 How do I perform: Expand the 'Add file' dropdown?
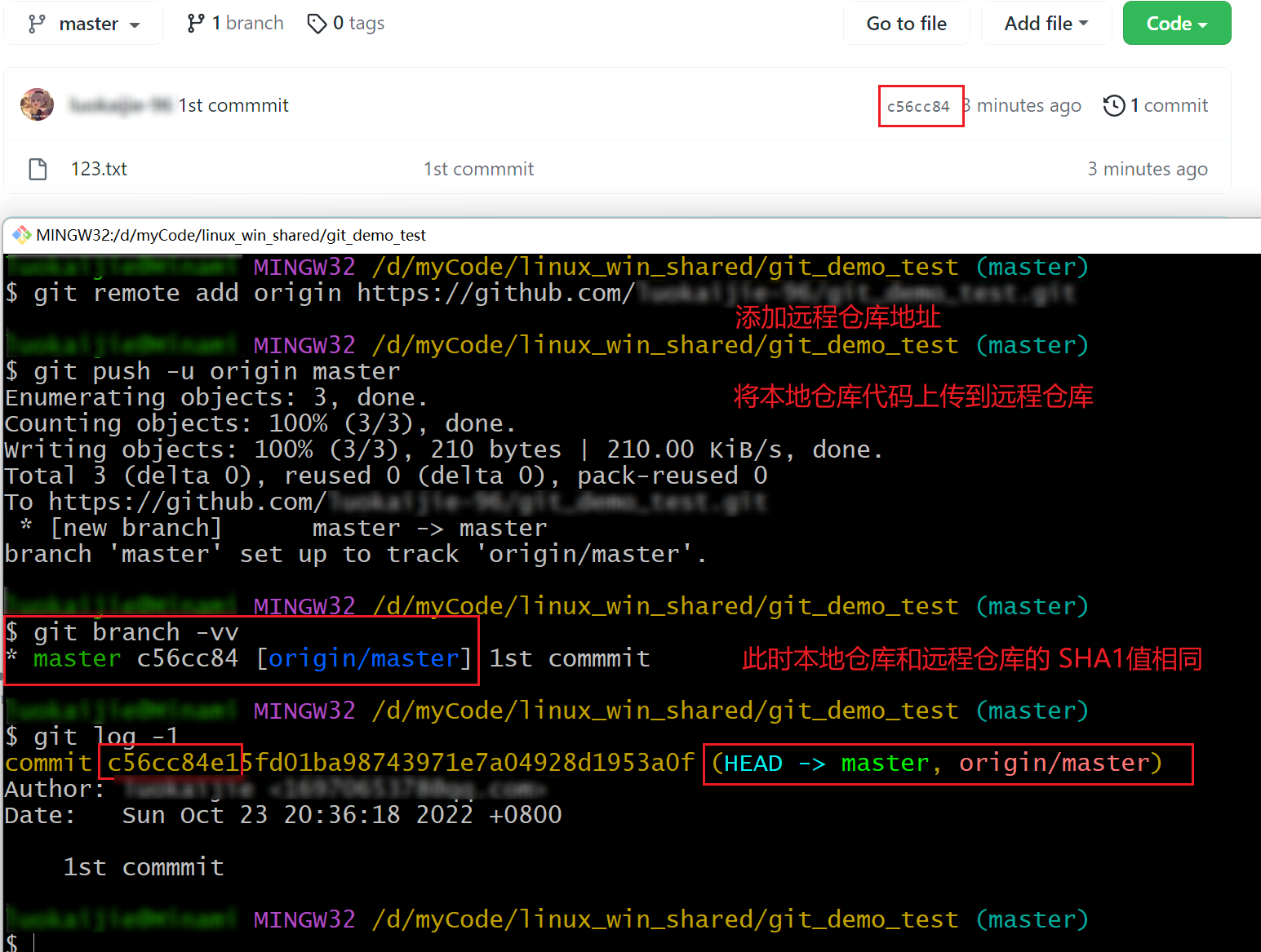pyautogui.click(x=1046, y=24)
